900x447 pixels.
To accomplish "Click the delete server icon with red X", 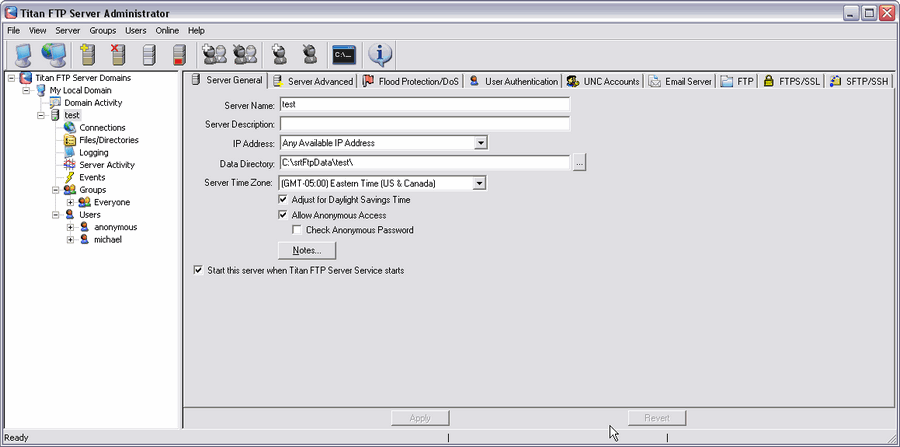I will click(118, 54).
